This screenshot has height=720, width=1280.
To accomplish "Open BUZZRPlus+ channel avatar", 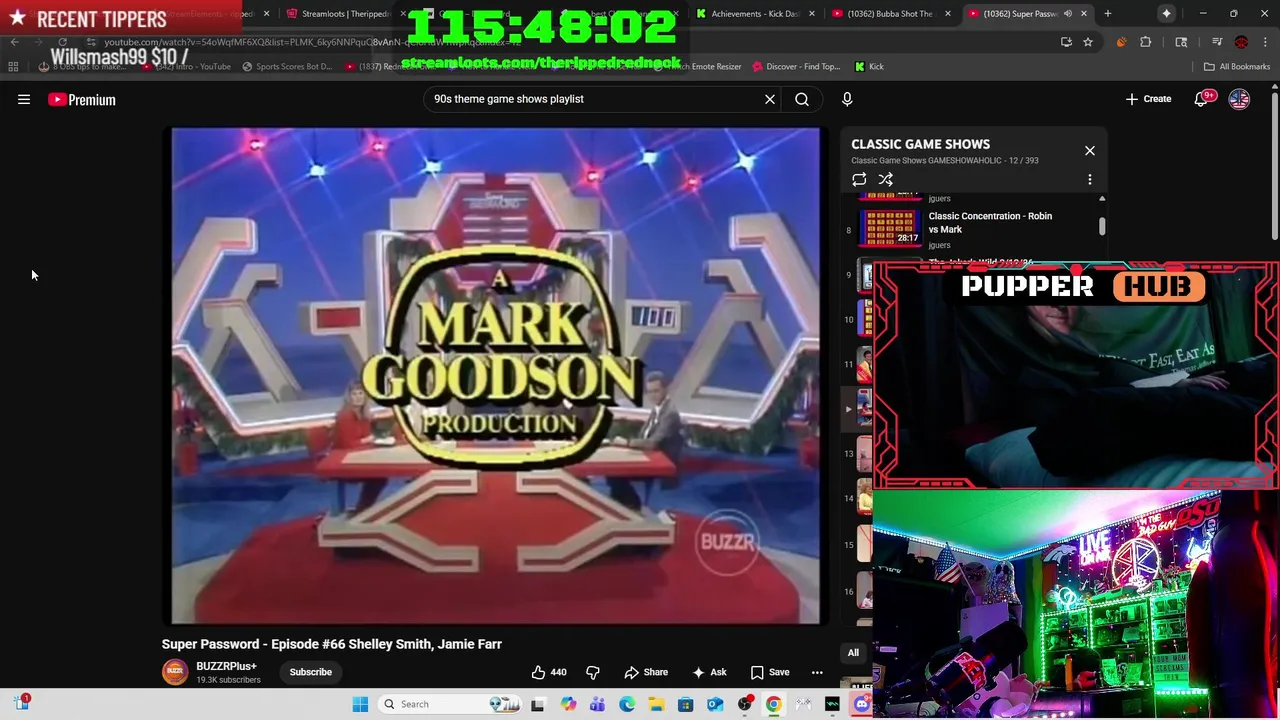I will (x=175, y=672).
